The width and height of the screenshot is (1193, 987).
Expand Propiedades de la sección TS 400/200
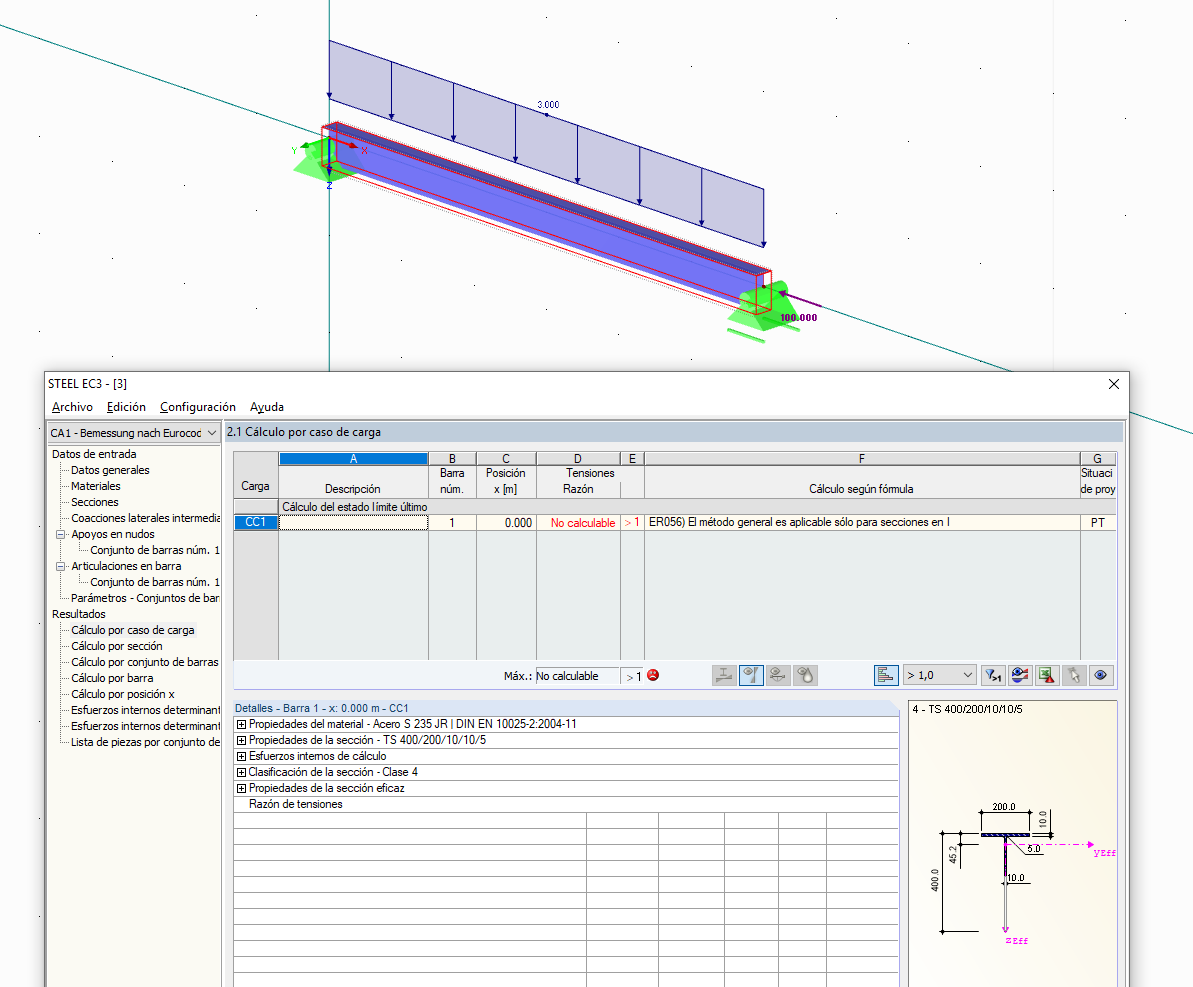[x=241, y=740]
